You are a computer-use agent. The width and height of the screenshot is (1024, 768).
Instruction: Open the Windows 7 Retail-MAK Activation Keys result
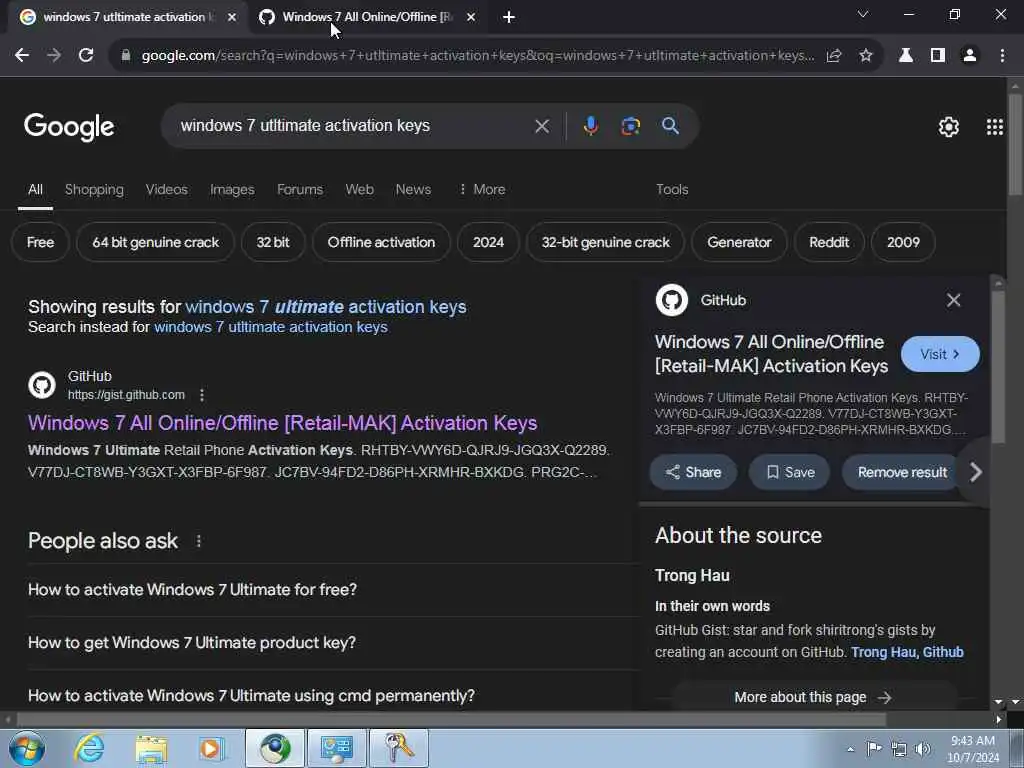click(283, 423)
